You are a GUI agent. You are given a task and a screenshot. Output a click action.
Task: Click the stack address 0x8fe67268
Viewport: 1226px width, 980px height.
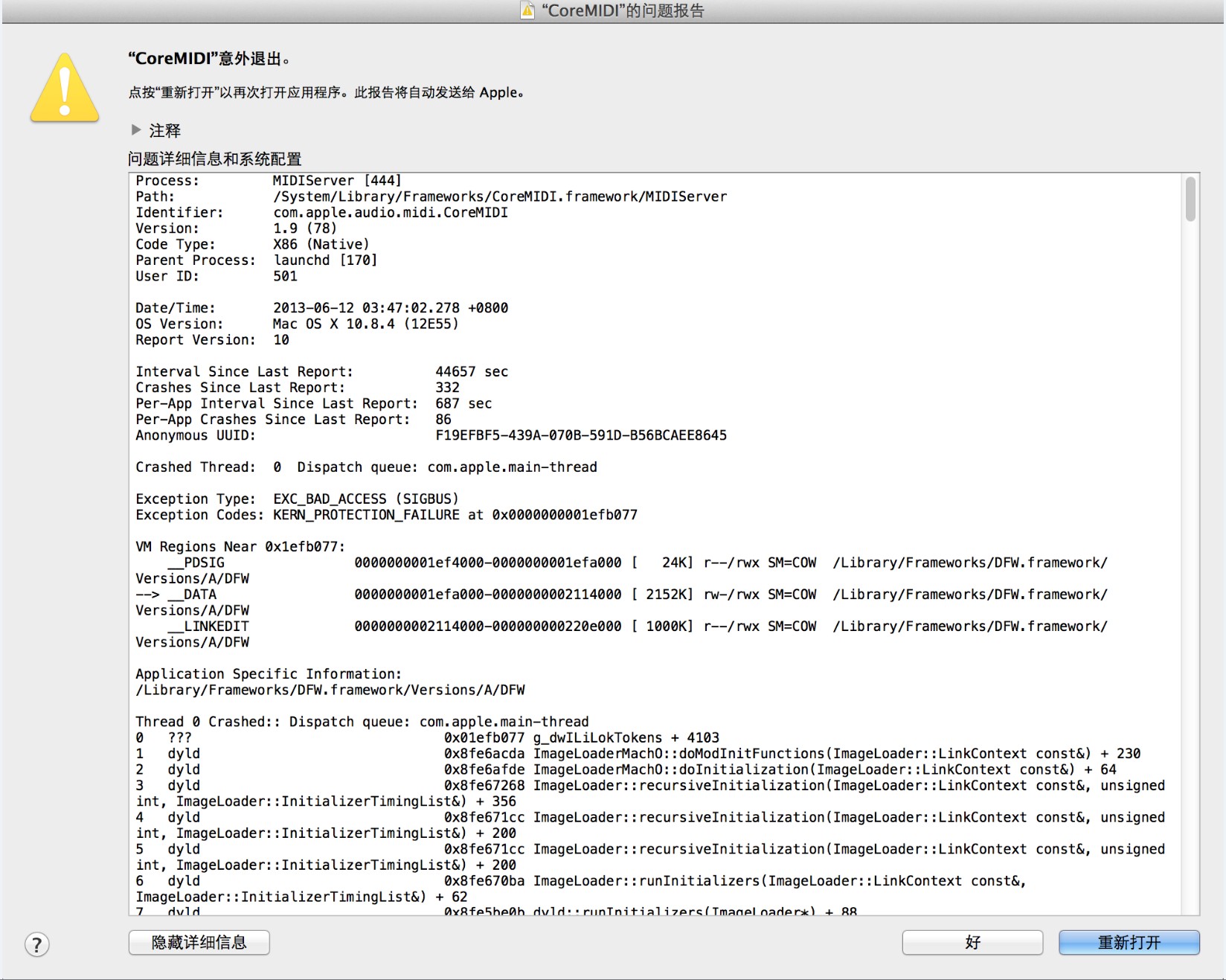tap(484, 786)
